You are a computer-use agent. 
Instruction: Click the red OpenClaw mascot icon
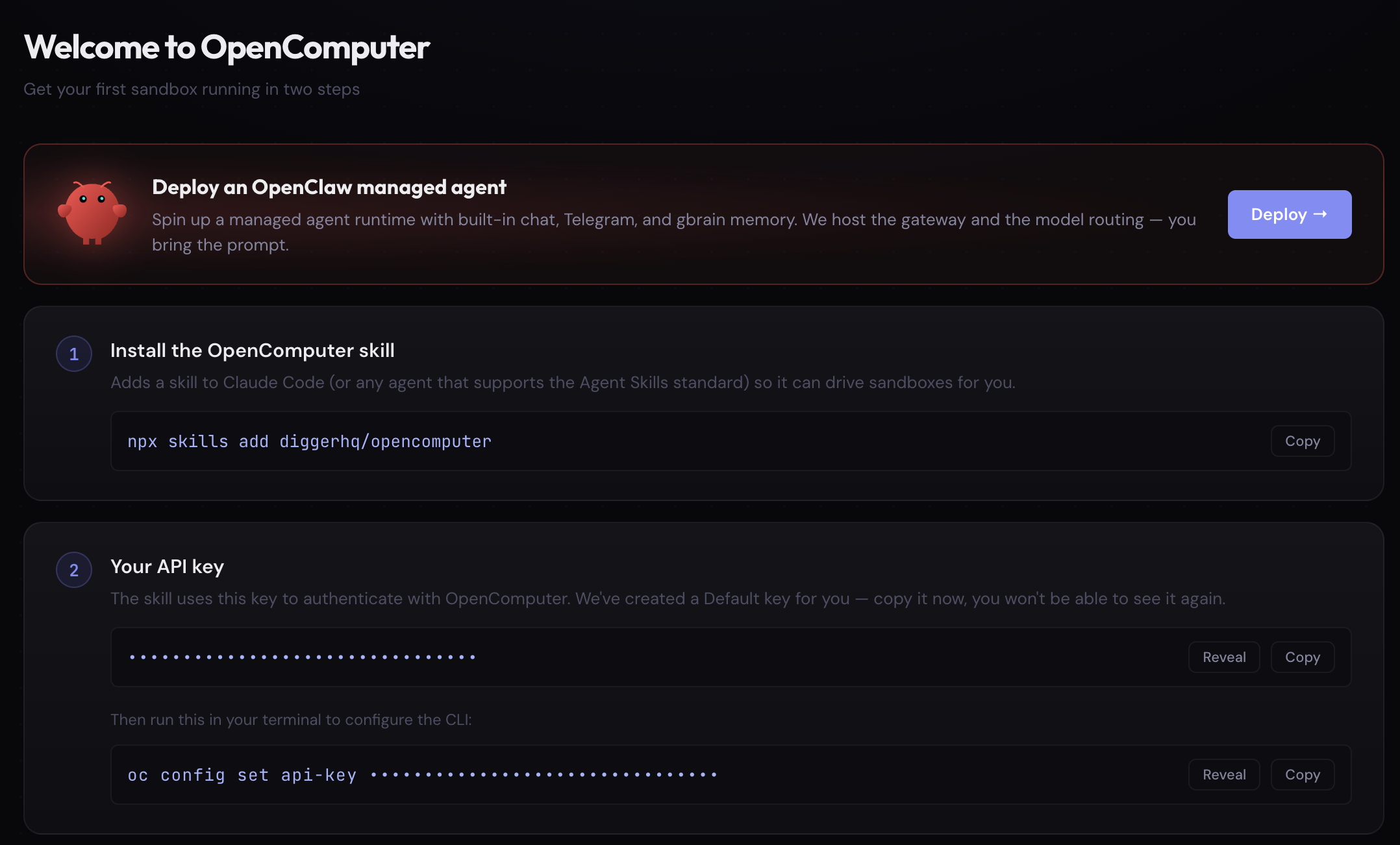point(92,214)
